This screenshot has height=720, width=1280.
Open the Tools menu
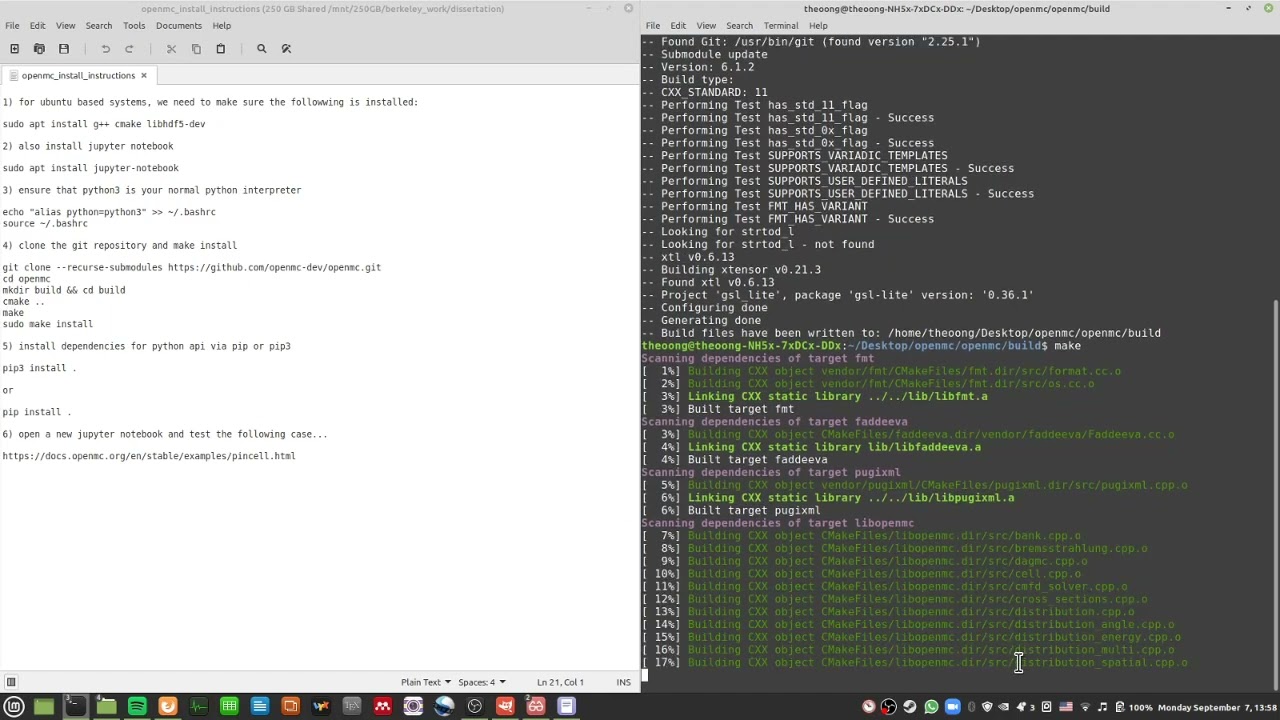point(134,25)
